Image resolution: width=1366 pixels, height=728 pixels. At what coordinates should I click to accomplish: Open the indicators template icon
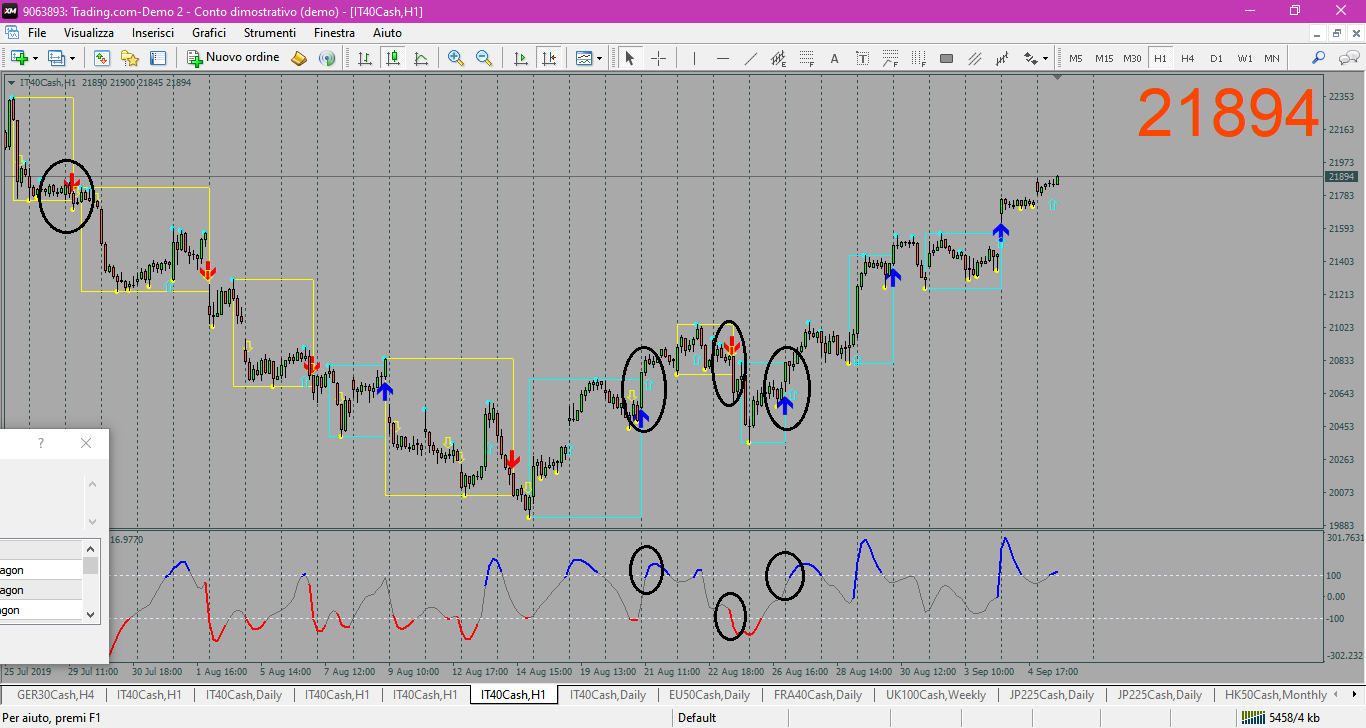click(584, 58)
